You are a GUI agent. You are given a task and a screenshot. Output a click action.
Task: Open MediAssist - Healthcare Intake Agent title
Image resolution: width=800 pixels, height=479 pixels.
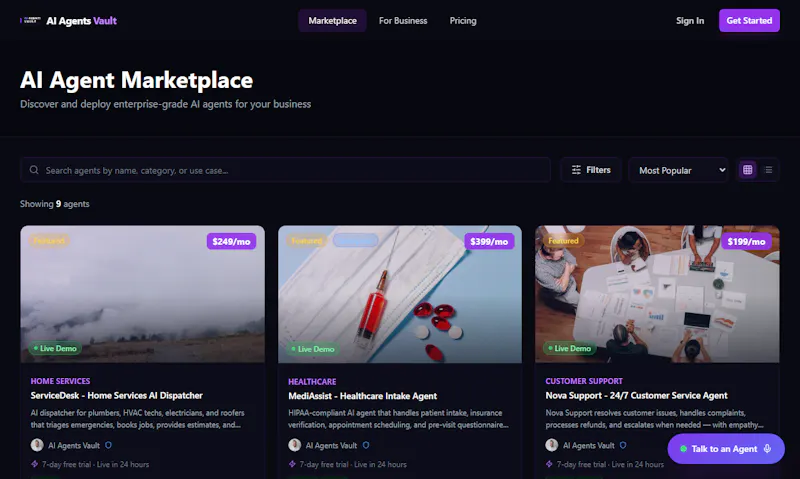pyautogui.click(x=362, y=396)
